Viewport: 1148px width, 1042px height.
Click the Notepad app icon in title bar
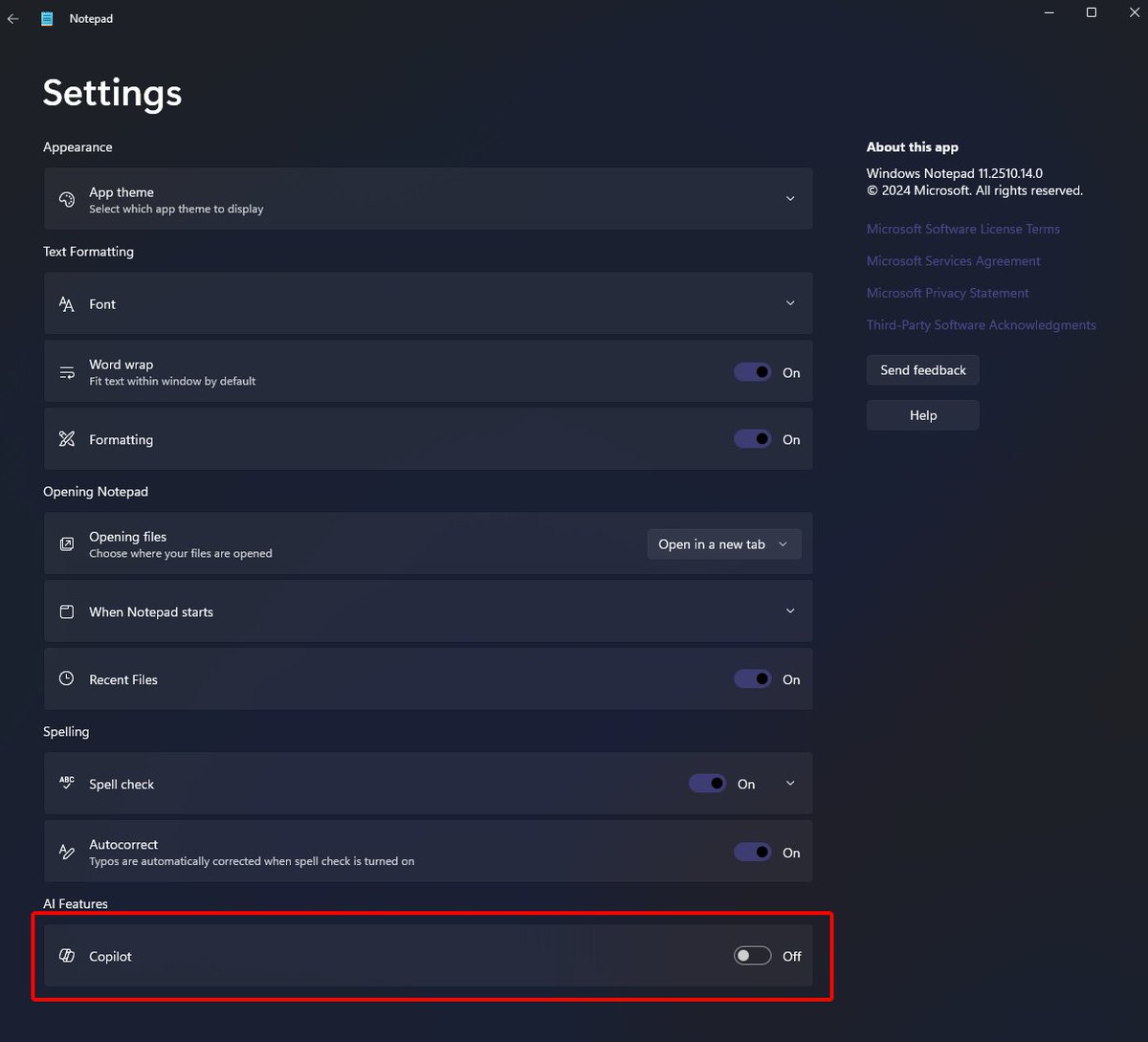(47, 19)
